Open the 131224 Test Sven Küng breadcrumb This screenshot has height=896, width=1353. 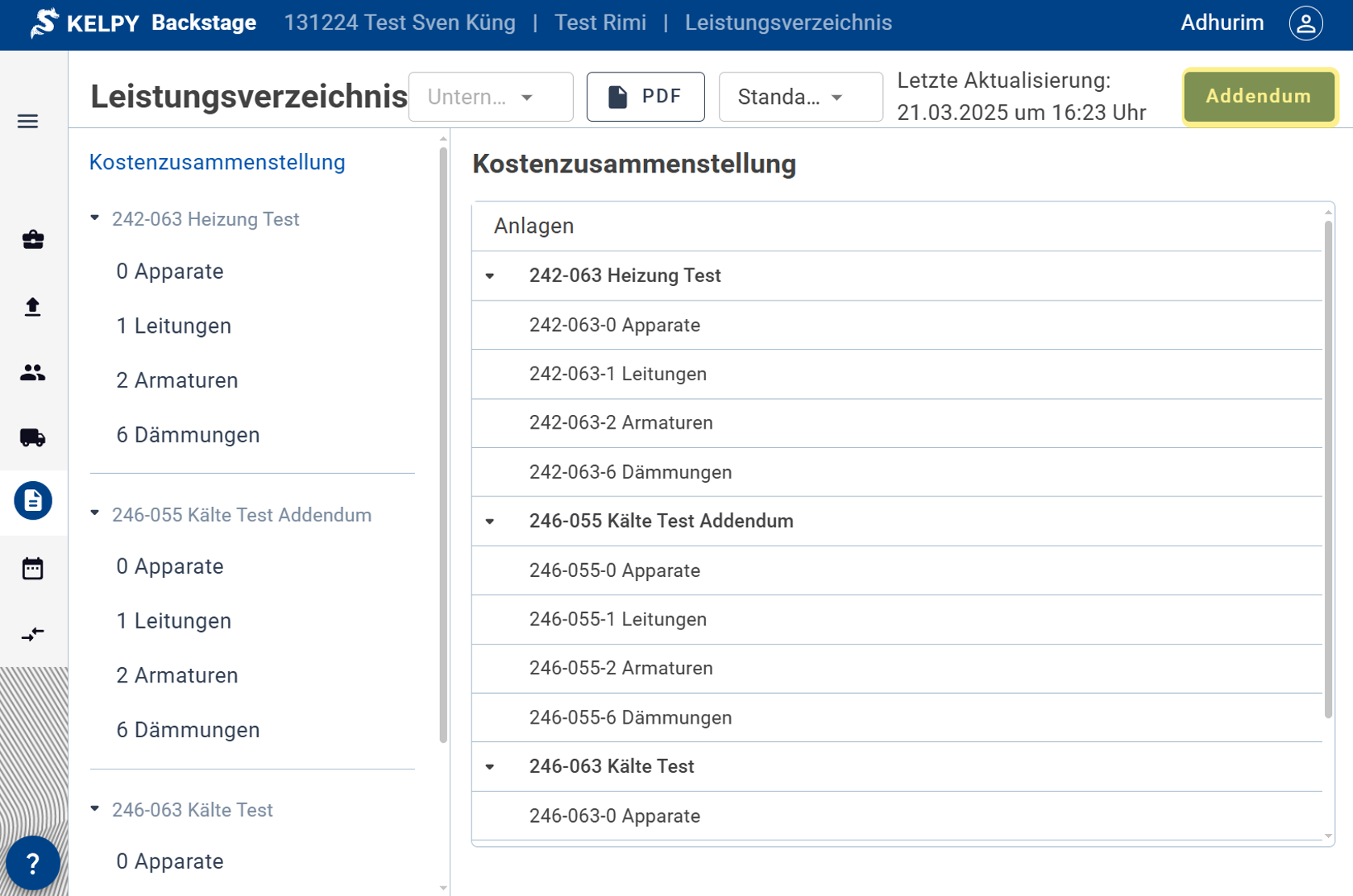(400, 23)
